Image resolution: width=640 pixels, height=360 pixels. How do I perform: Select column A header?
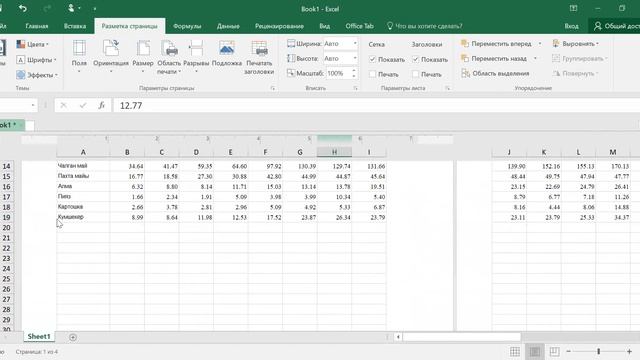coord(83,152)
